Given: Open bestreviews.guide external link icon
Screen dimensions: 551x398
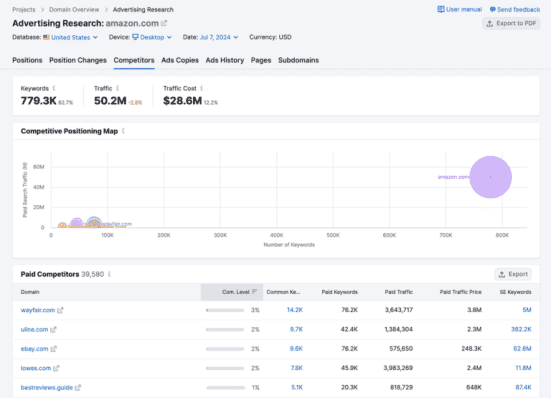Looking at the screenshot, I should coord(78,387).
